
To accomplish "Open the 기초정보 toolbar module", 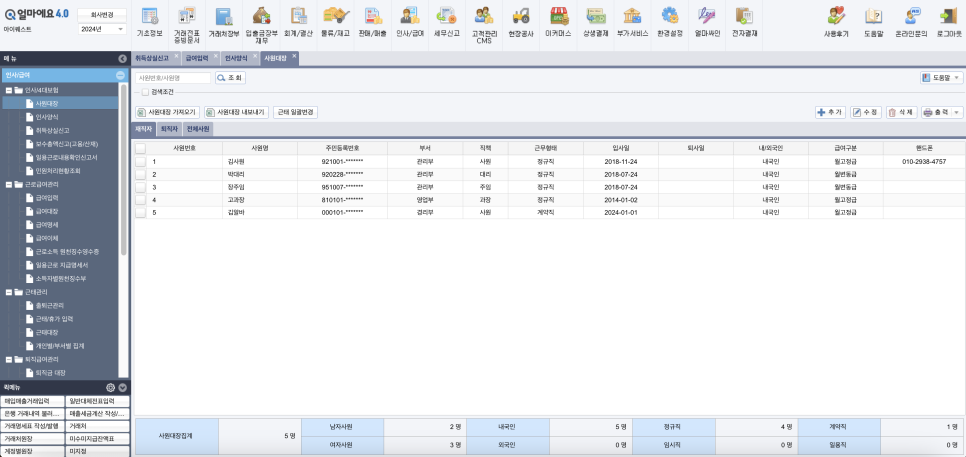I will coord(150,23).
